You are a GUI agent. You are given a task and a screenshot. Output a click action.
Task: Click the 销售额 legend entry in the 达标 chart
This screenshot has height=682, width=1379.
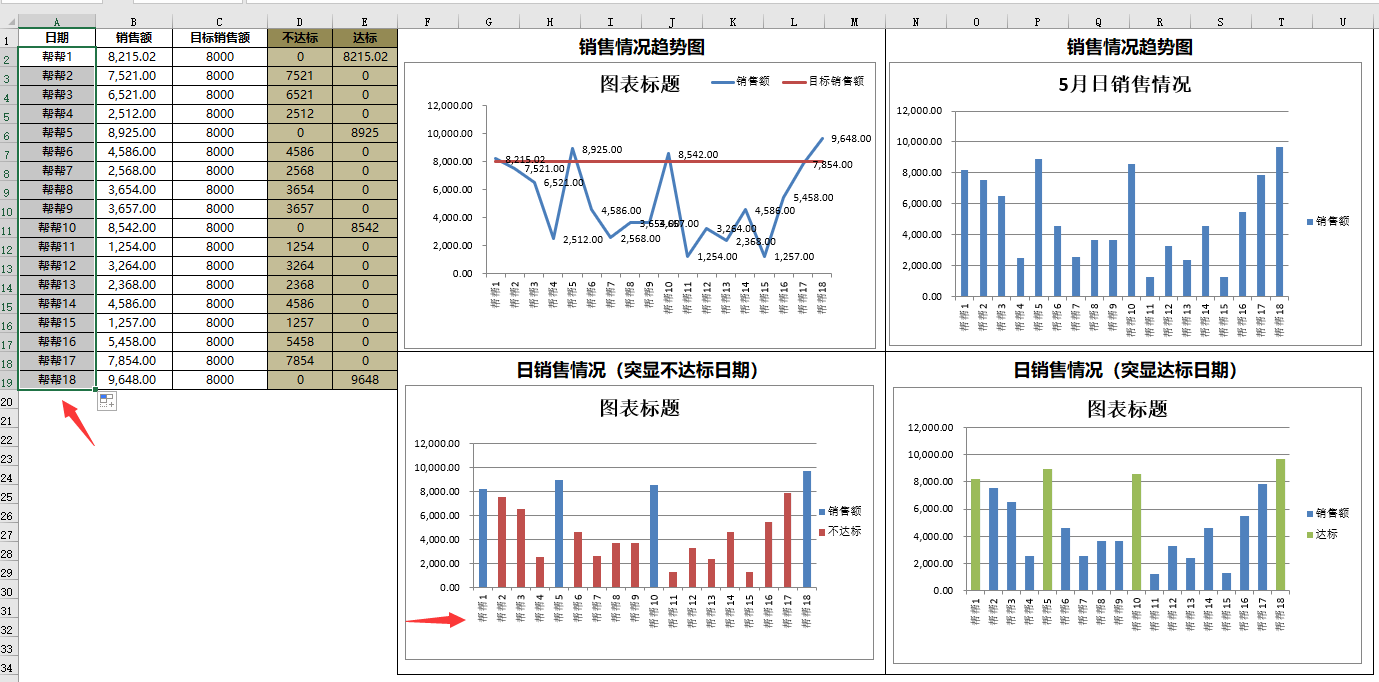pos(1327,512)
